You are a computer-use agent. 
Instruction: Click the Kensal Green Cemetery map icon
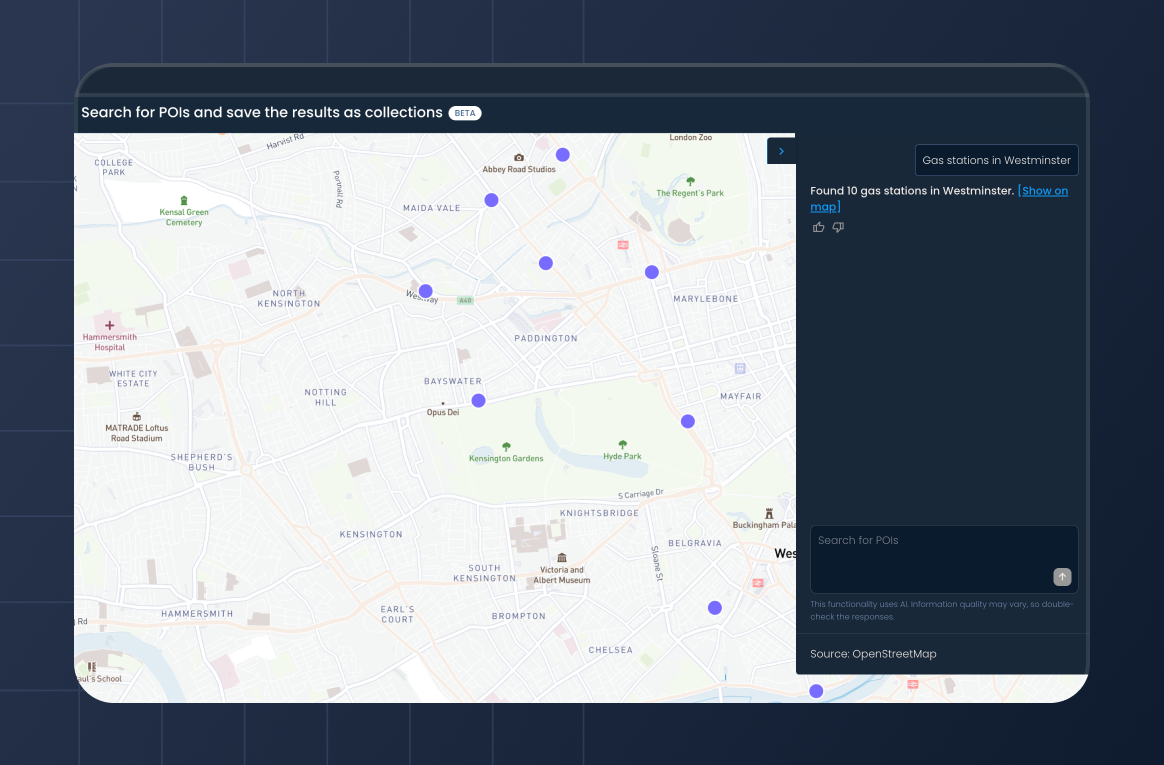tap(184, 200)
